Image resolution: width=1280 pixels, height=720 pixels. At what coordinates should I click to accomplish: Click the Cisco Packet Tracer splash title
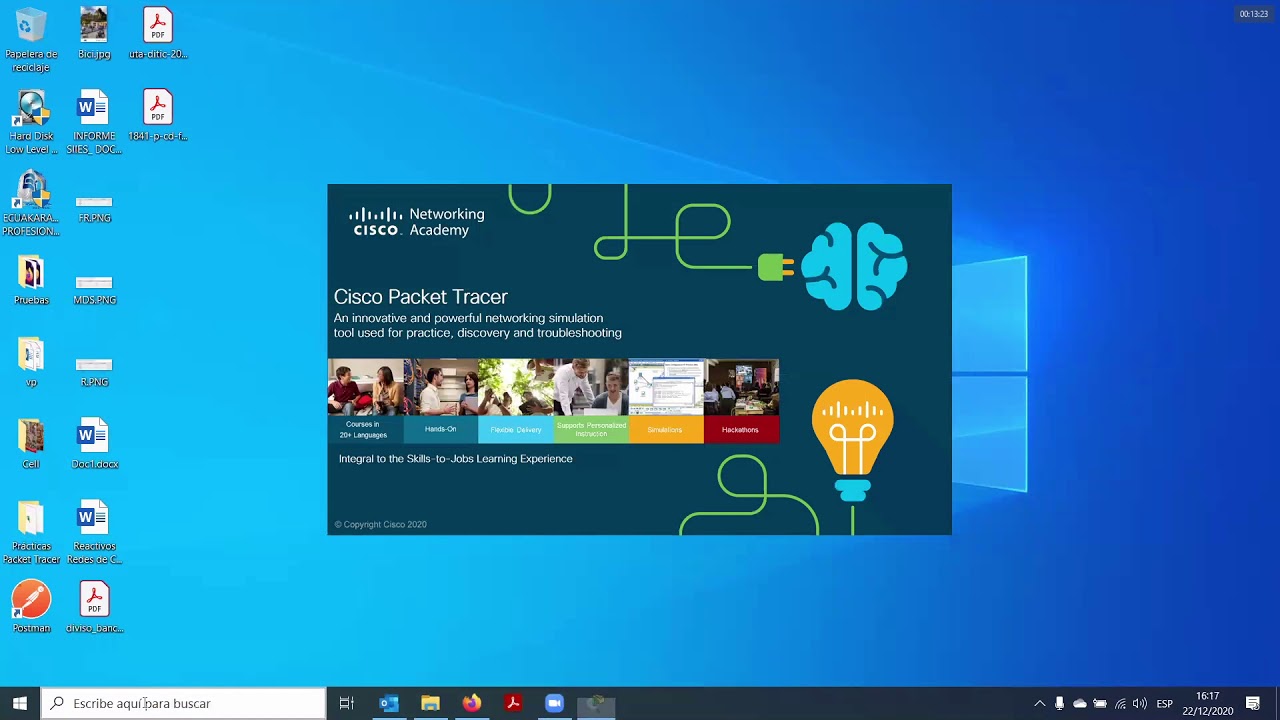(420, 297)
